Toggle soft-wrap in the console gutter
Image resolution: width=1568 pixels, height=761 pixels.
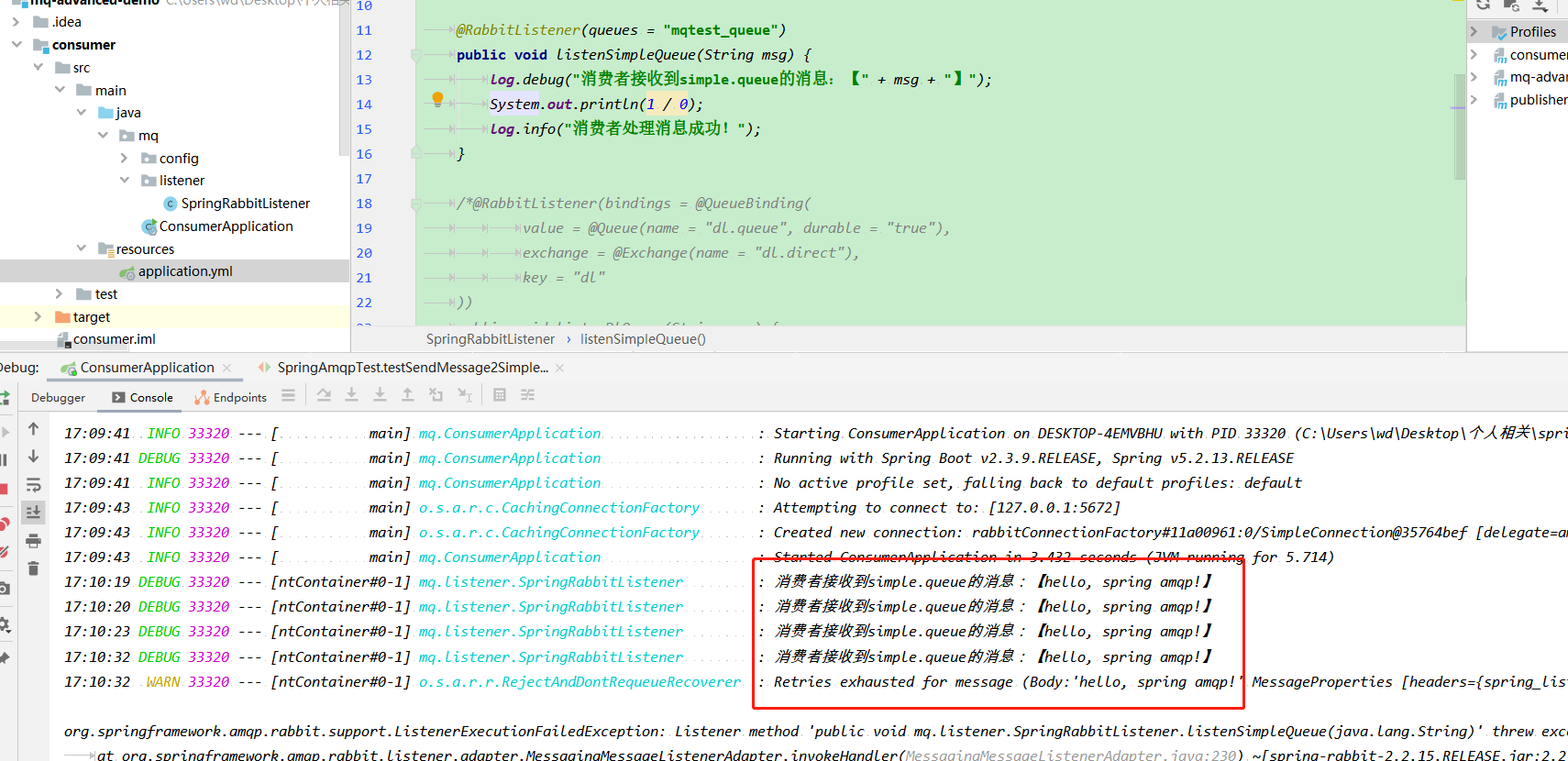pyautogui.click(x=33, y=484)
